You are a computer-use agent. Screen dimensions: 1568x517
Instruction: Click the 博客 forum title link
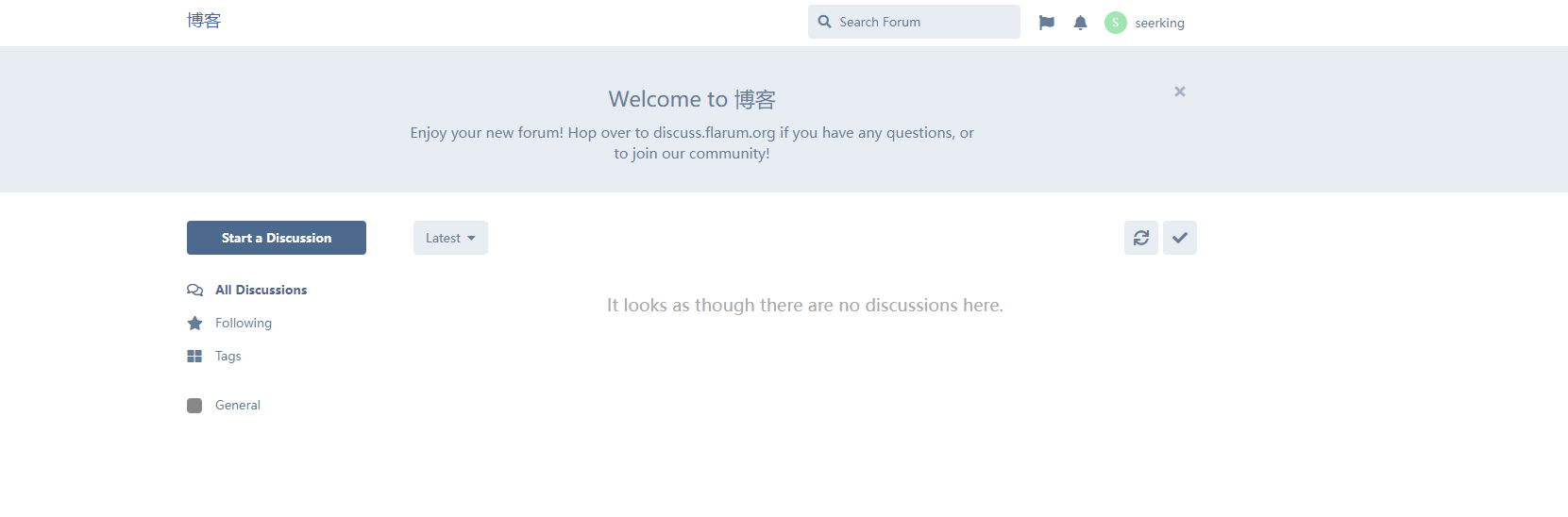click(204, 21)
